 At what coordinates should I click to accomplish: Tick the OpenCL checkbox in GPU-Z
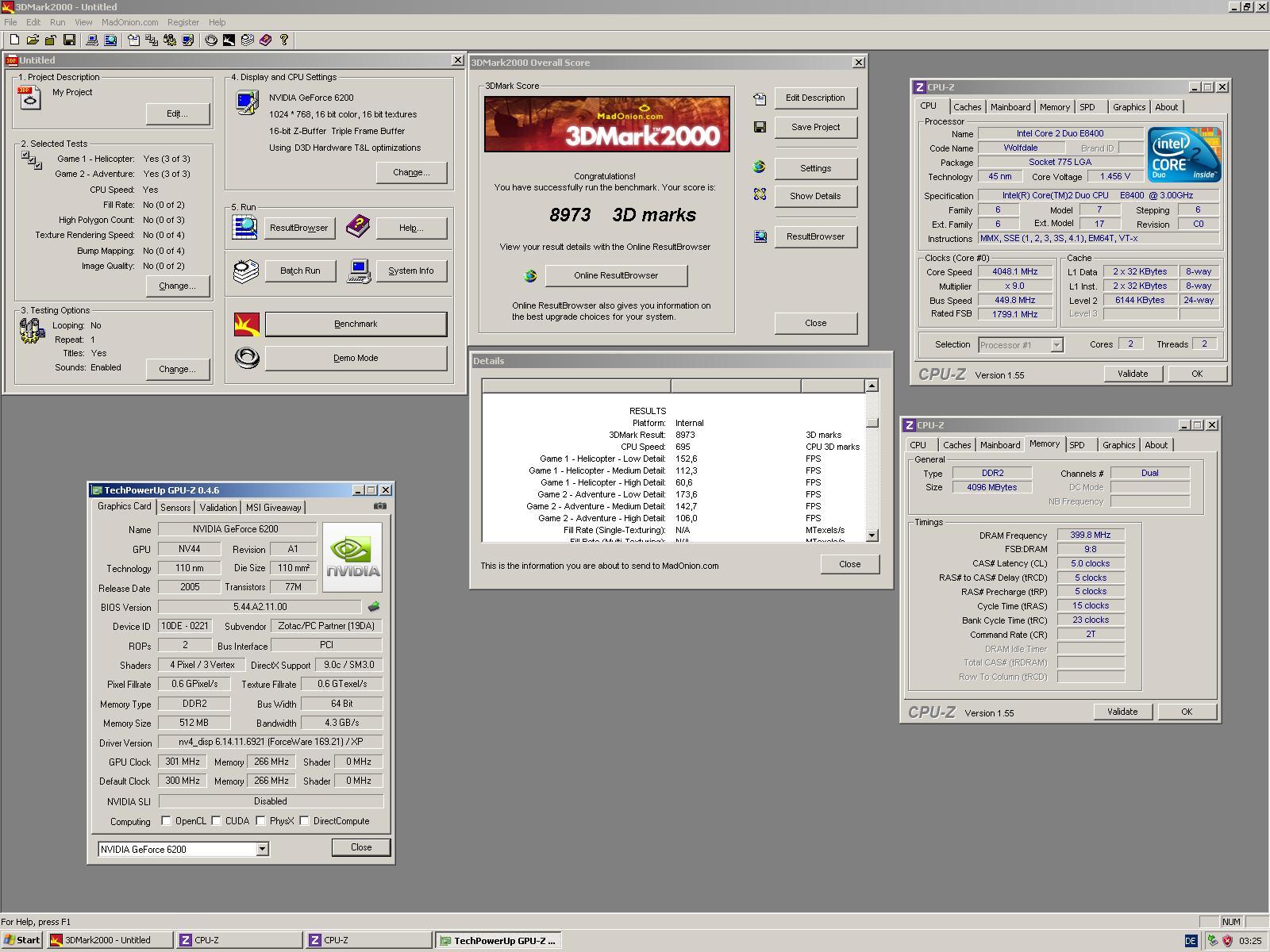click(x=166, y=821)
